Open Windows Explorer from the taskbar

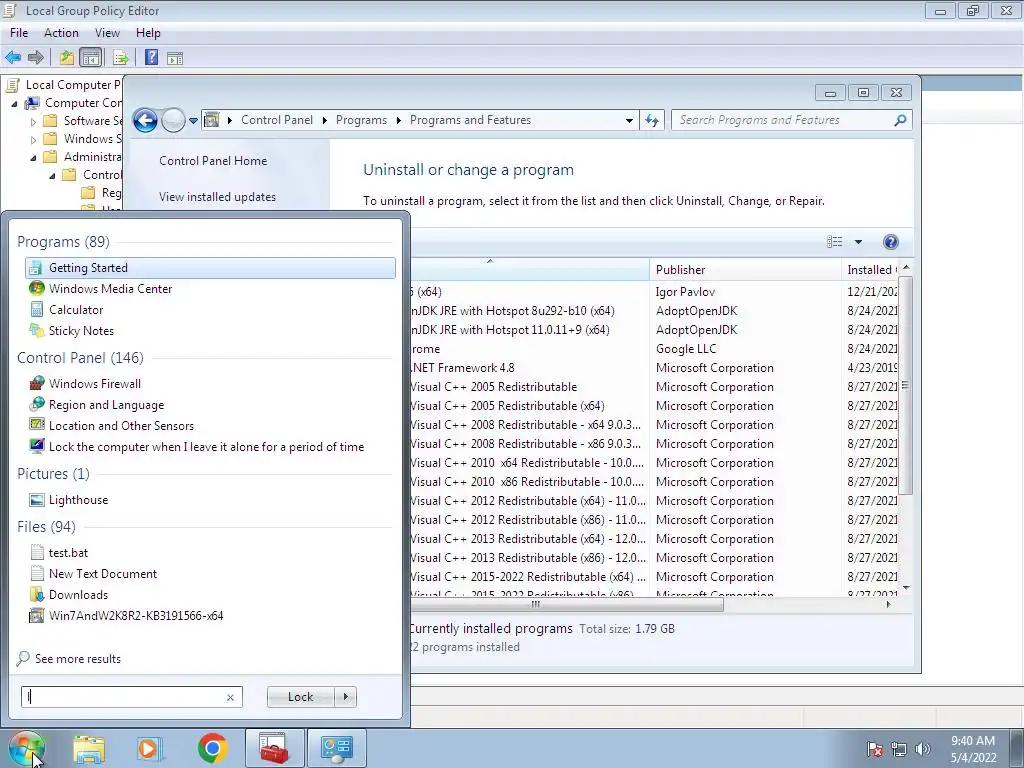point(89,748)
